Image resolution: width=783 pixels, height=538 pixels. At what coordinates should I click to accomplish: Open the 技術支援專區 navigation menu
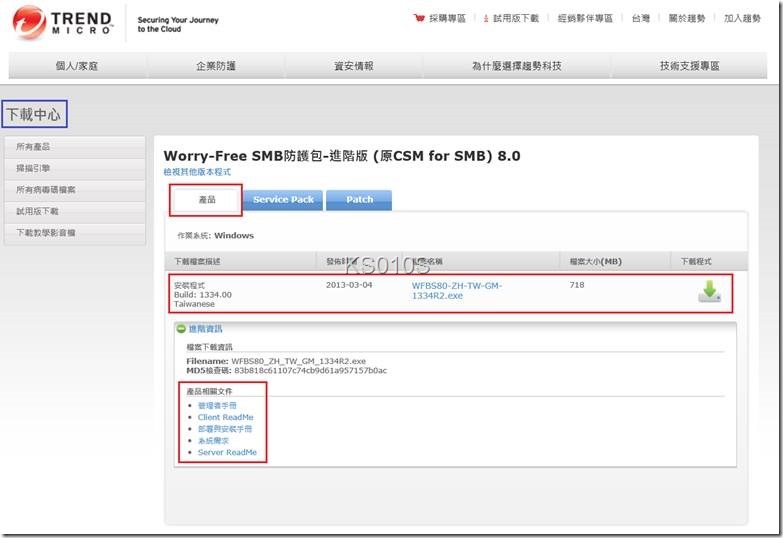690,65
